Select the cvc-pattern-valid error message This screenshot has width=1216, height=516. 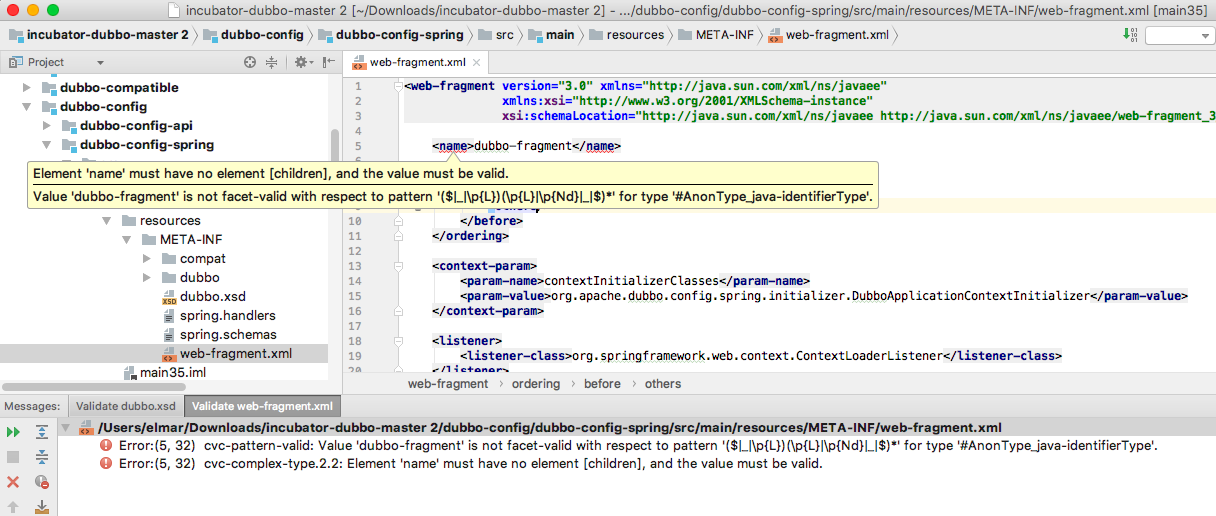(x=637, y=445)
